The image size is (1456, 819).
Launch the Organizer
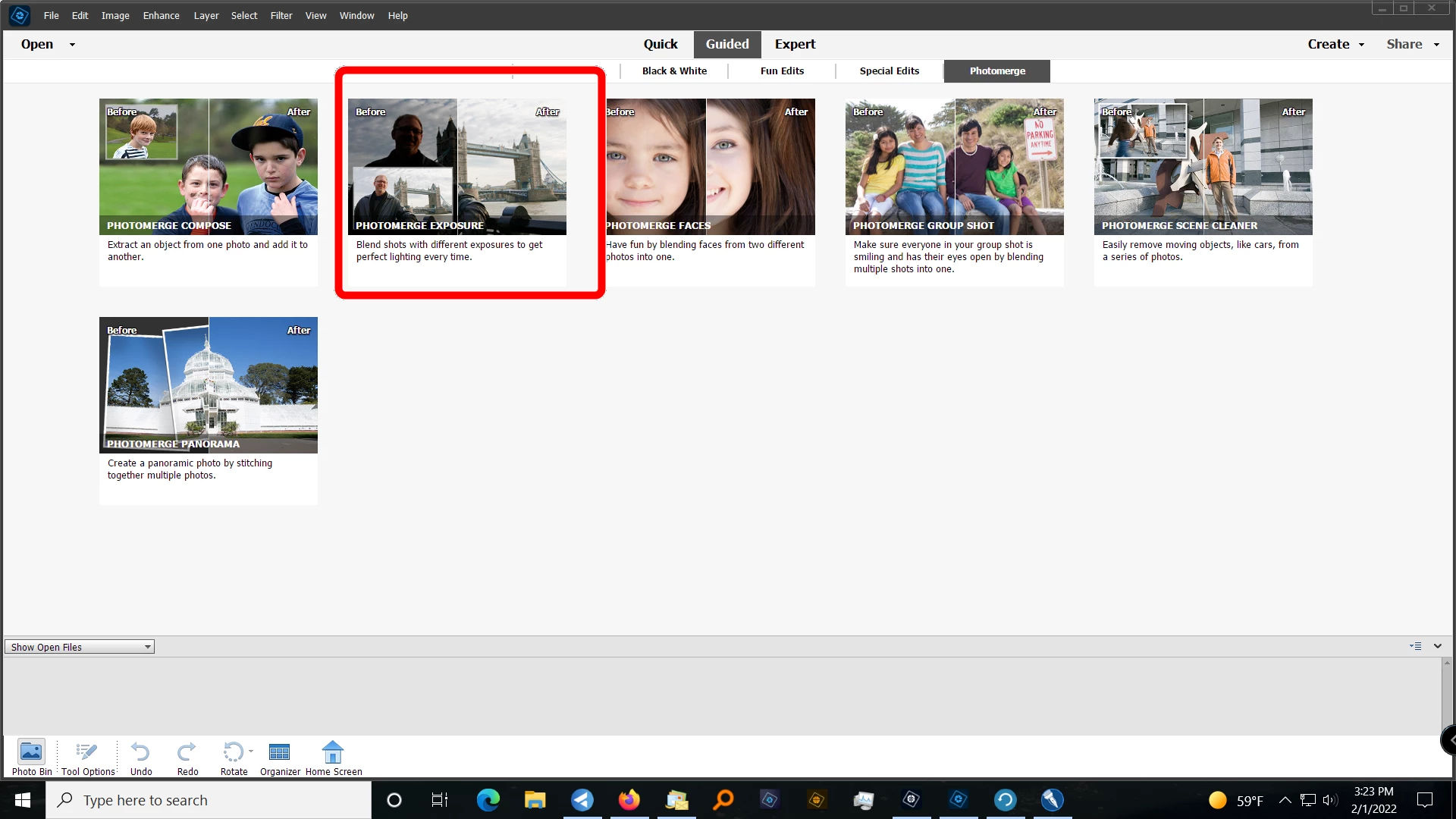(x=280, y=757)
